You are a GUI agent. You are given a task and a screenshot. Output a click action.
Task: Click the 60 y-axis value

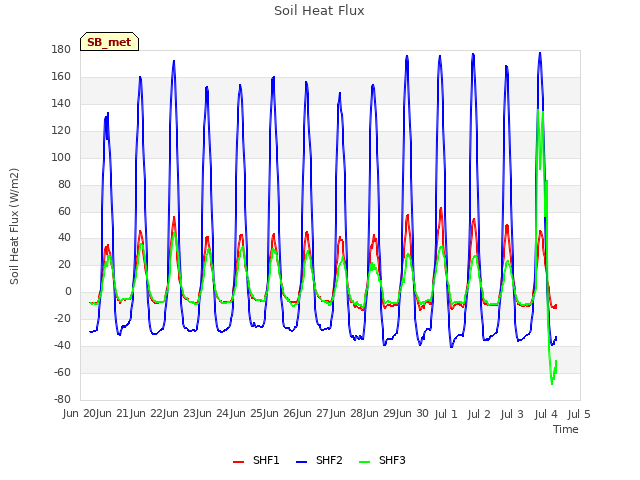click(x=64, y=211)
